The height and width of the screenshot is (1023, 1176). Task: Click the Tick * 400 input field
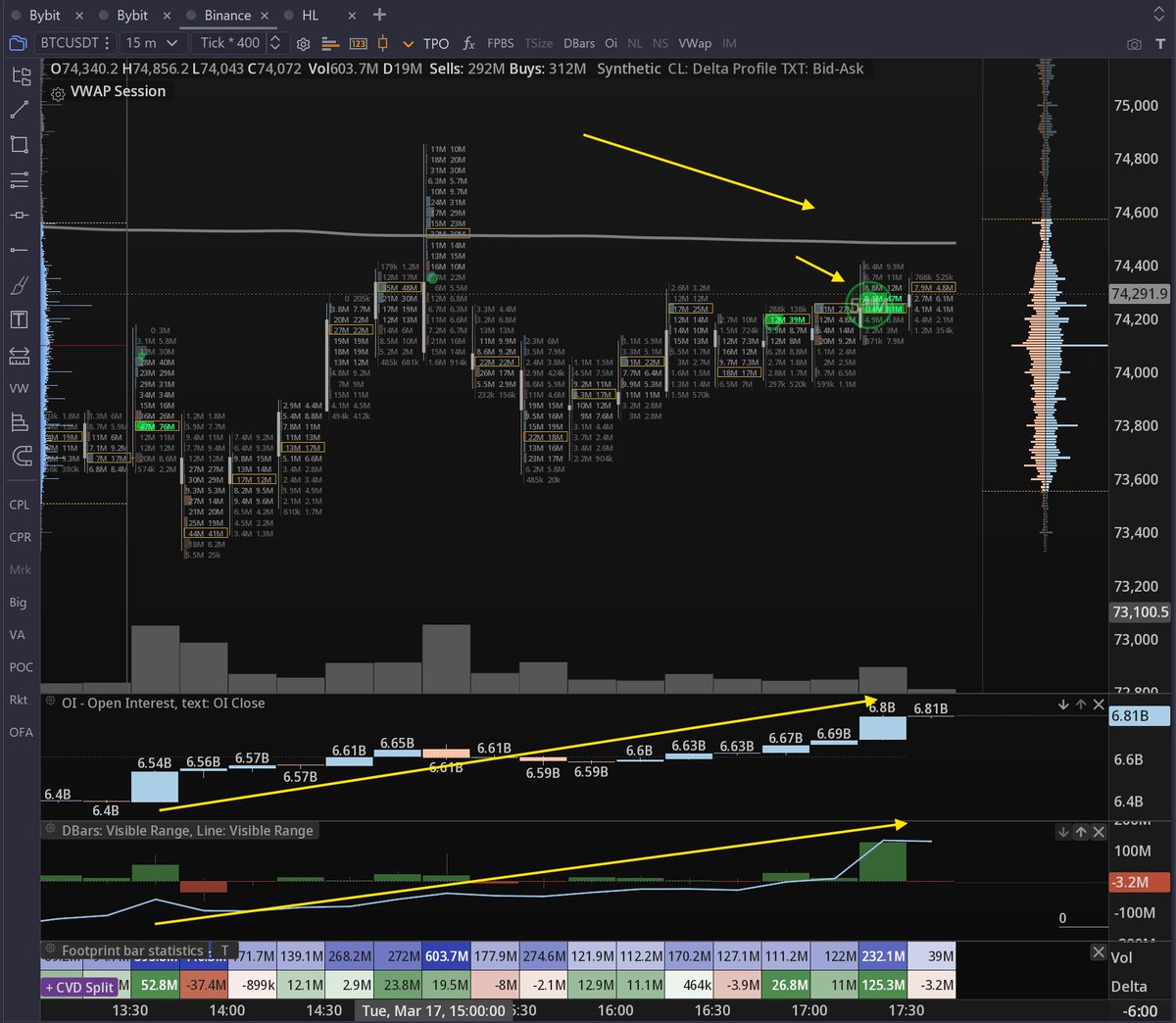tap(230, 43)
